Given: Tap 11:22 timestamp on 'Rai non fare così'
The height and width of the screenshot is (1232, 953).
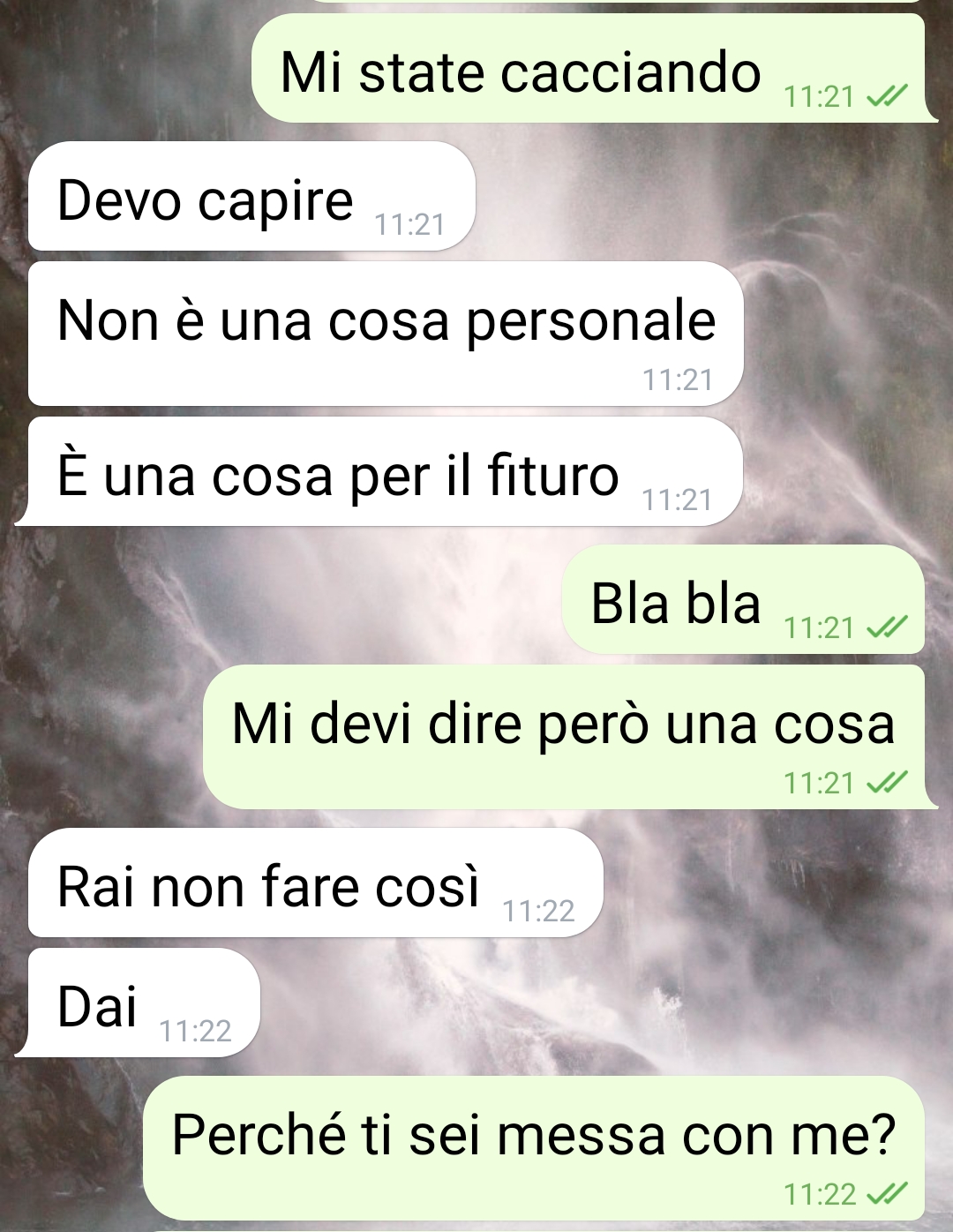Looking at the screenshot, I should [x=538, y=911].
